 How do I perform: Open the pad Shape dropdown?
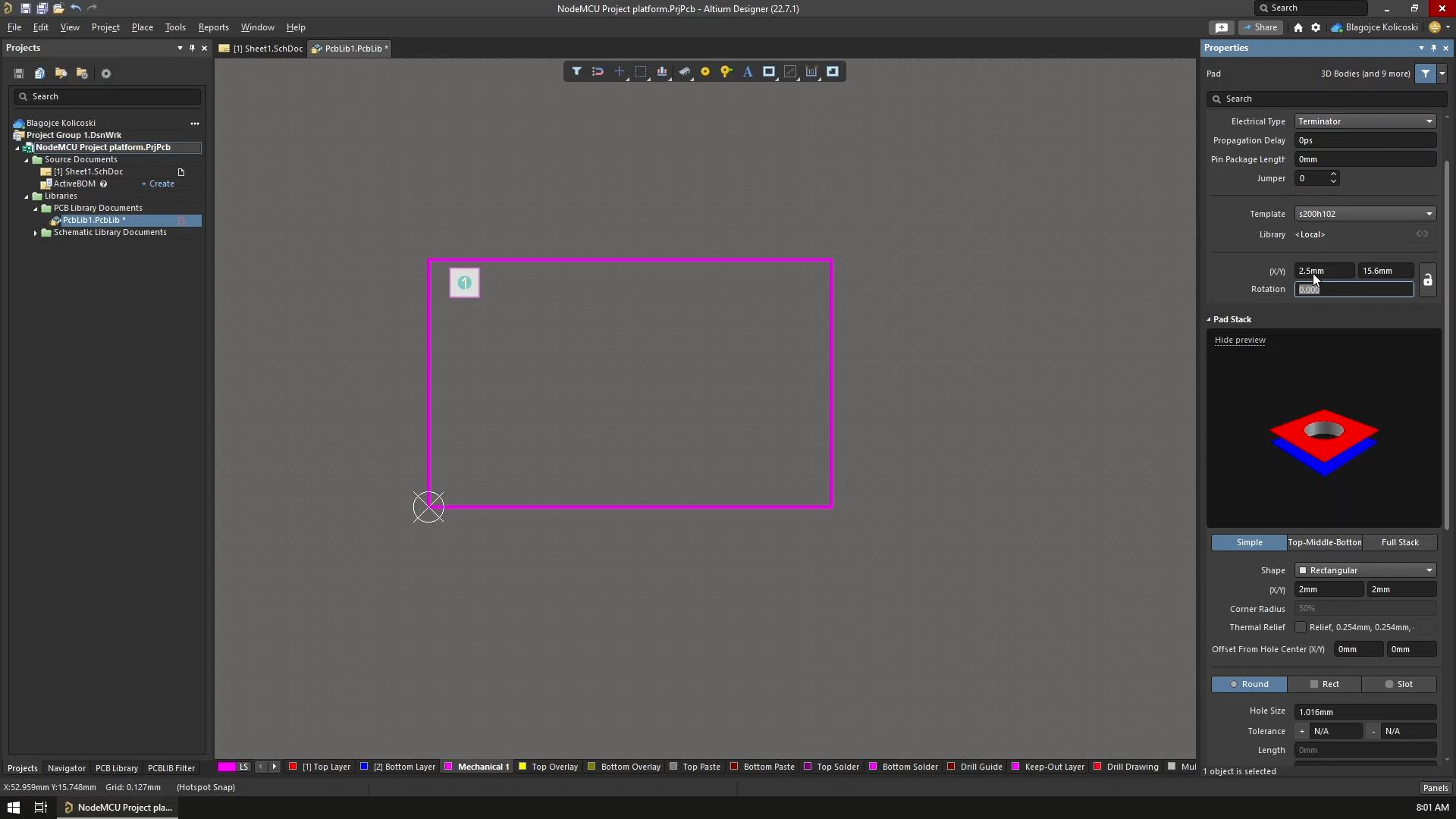tap(1365, 570)
